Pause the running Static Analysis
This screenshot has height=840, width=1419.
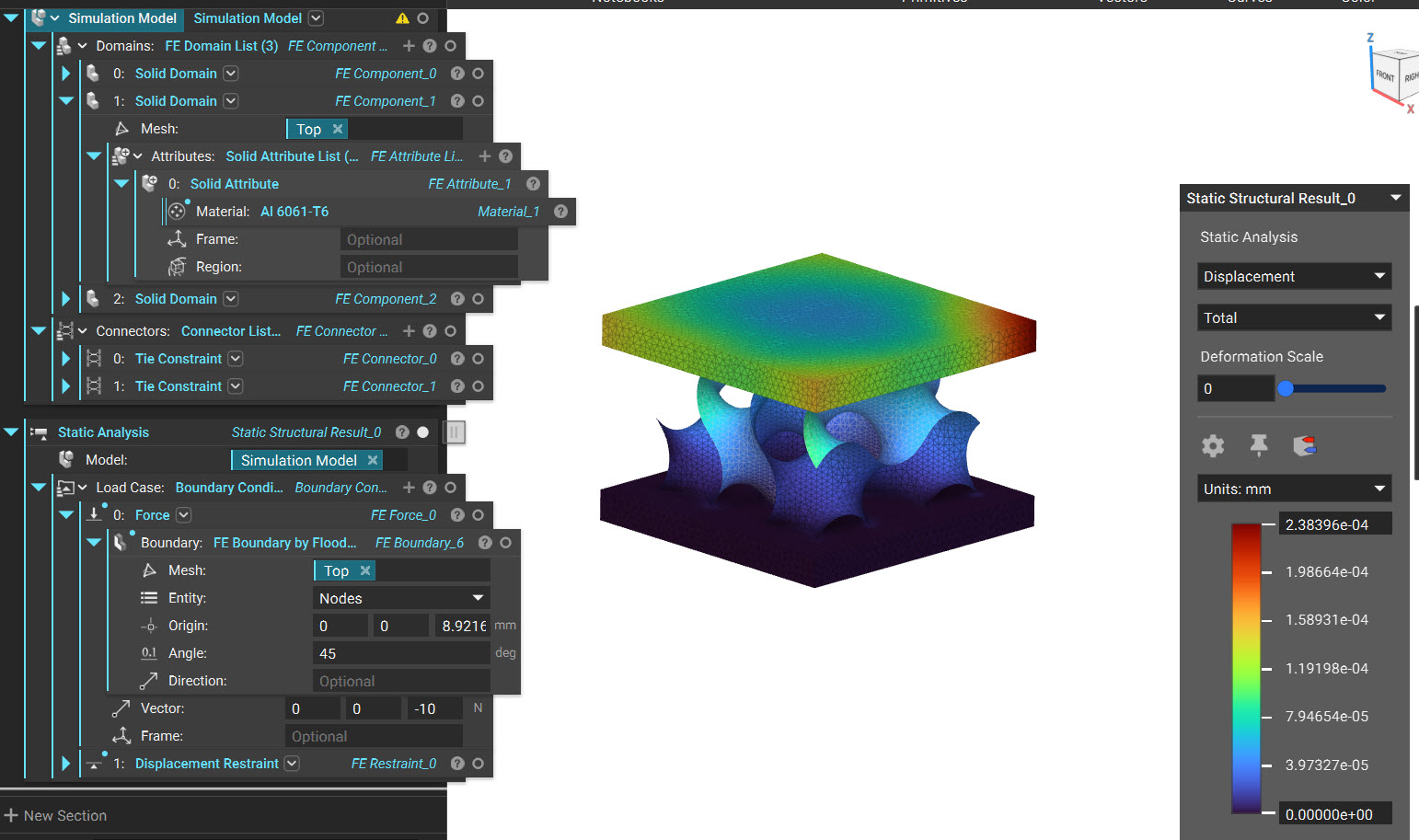454,432
